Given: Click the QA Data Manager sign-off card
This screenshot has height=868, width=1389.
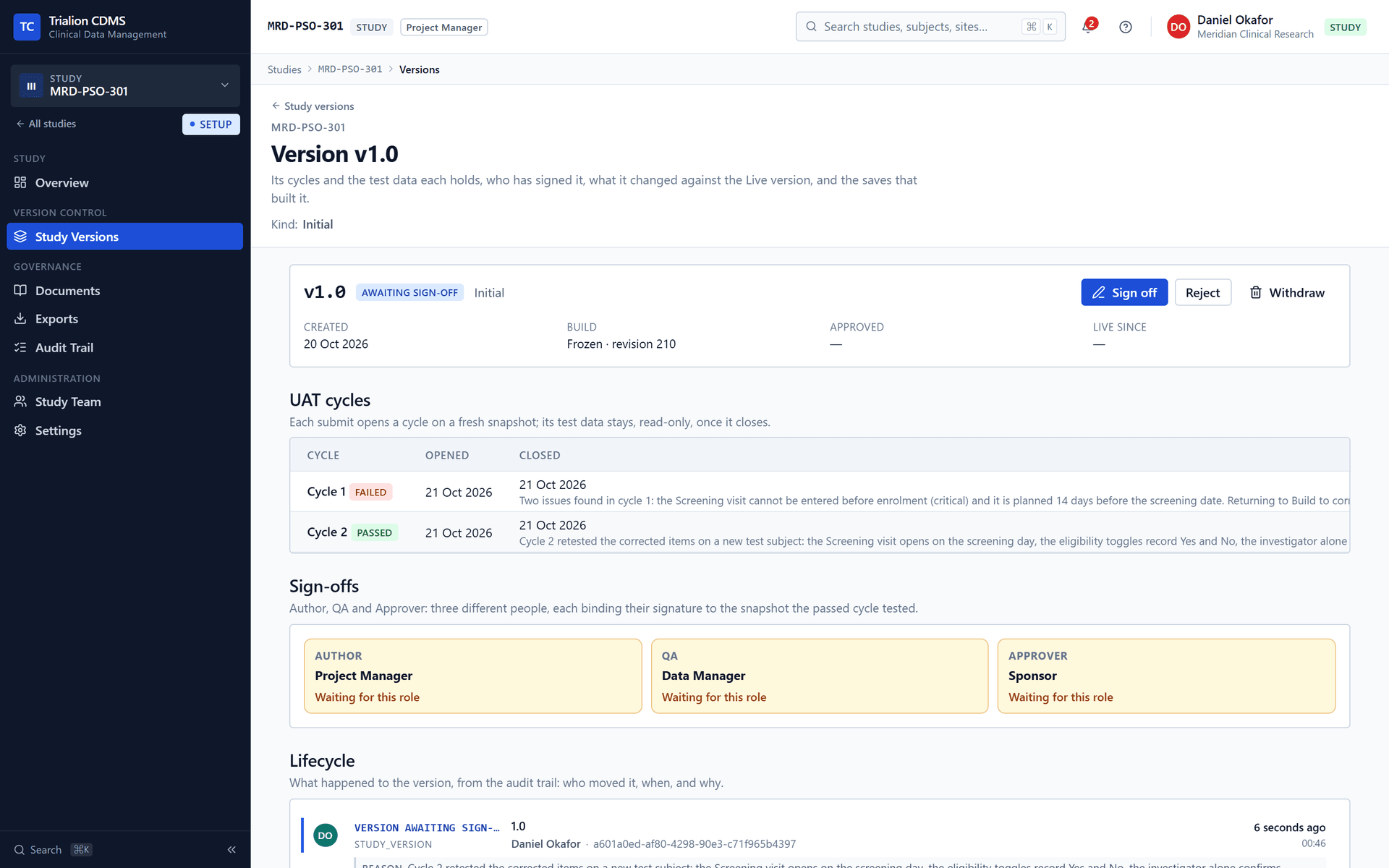Looking at the screenshot, I should tap(820, 676).
